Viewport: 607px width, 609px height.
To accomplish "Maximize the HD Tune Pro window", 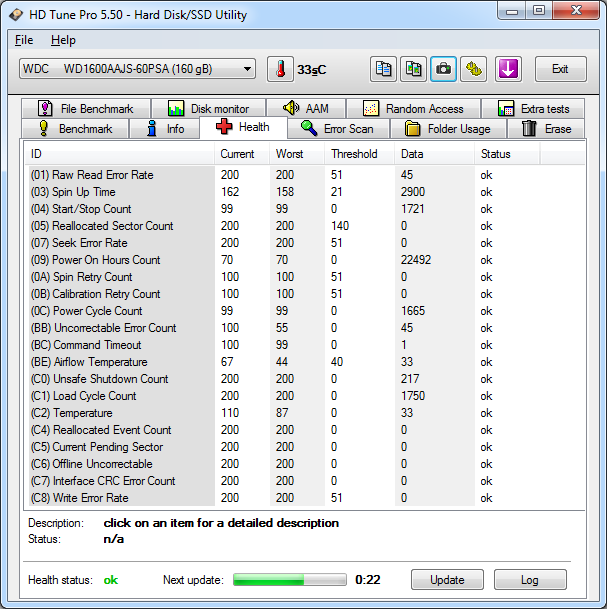I will tap(539, 10).
